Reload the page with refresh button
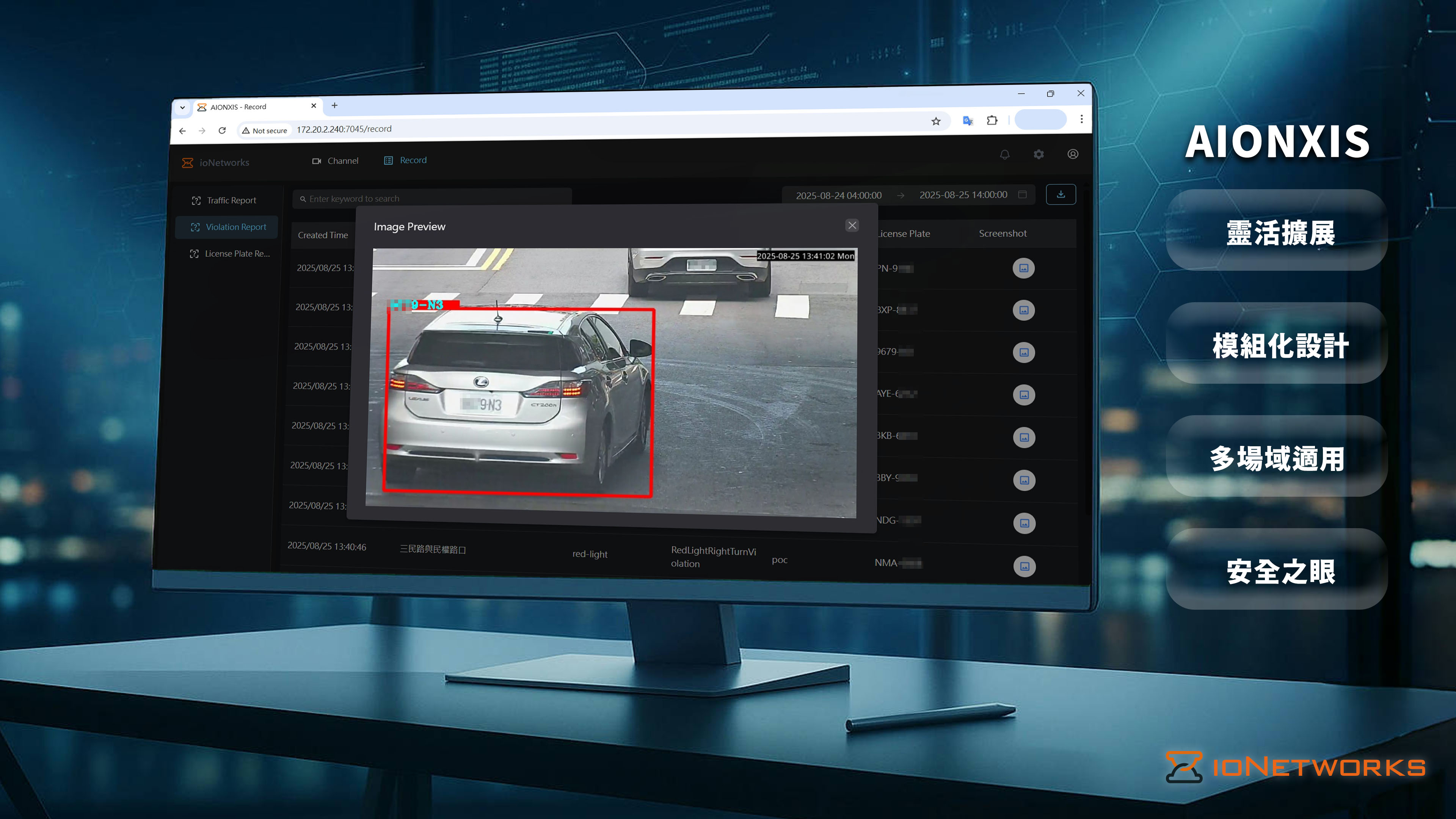This screenshot has height=819, width=1456. [222, 130]
